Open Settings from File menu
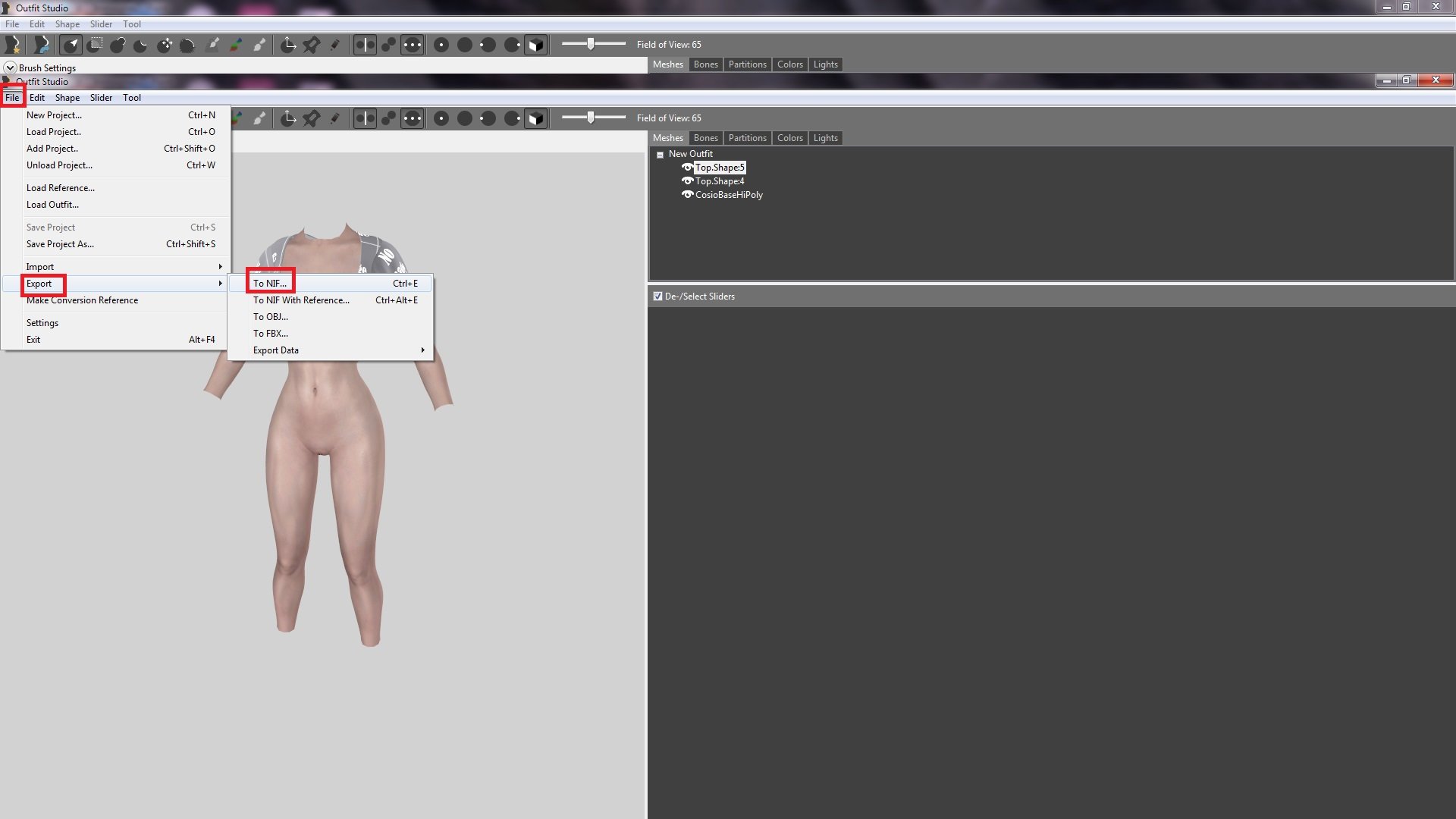This screenshot has height=819, width=1456. point(115,323)
